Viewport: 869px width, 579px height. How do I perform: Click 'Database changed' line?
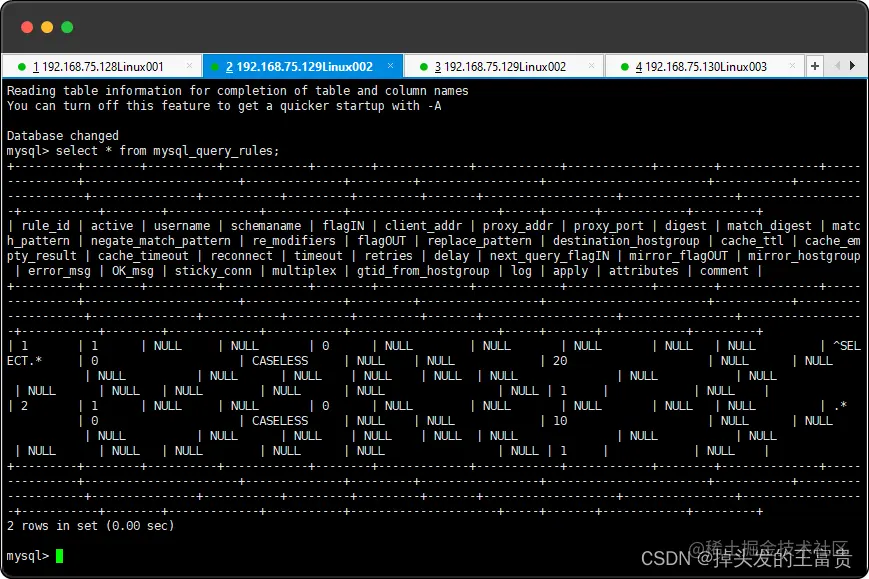pyautogui.click(x=63, y=136)
